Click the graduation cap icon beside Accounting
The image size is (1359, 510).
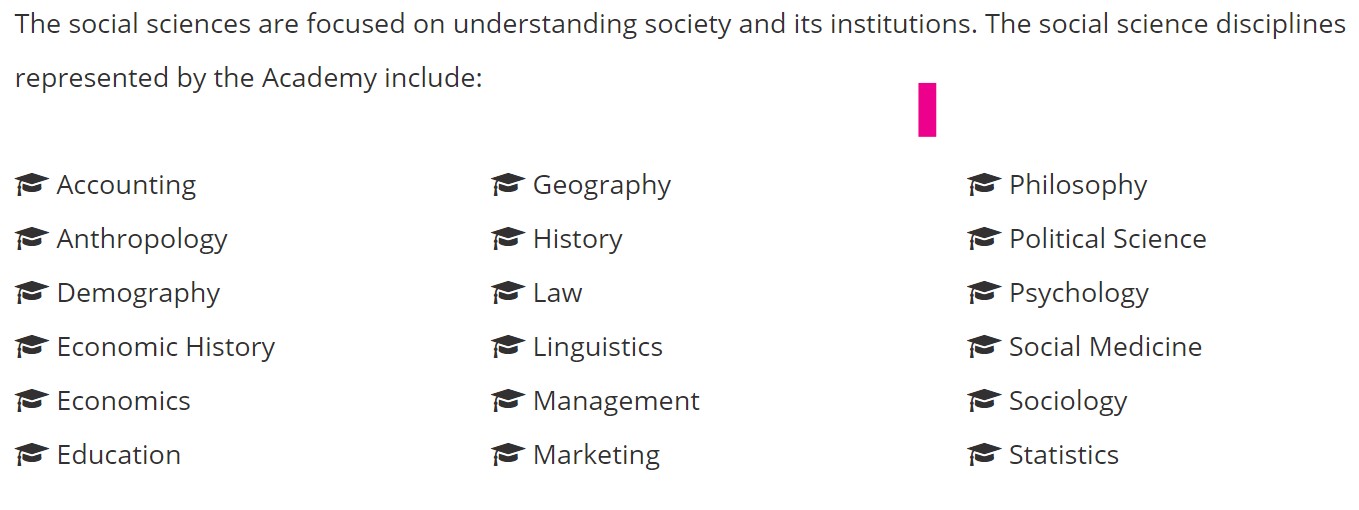pyautogui.click(x=32, y=185)
